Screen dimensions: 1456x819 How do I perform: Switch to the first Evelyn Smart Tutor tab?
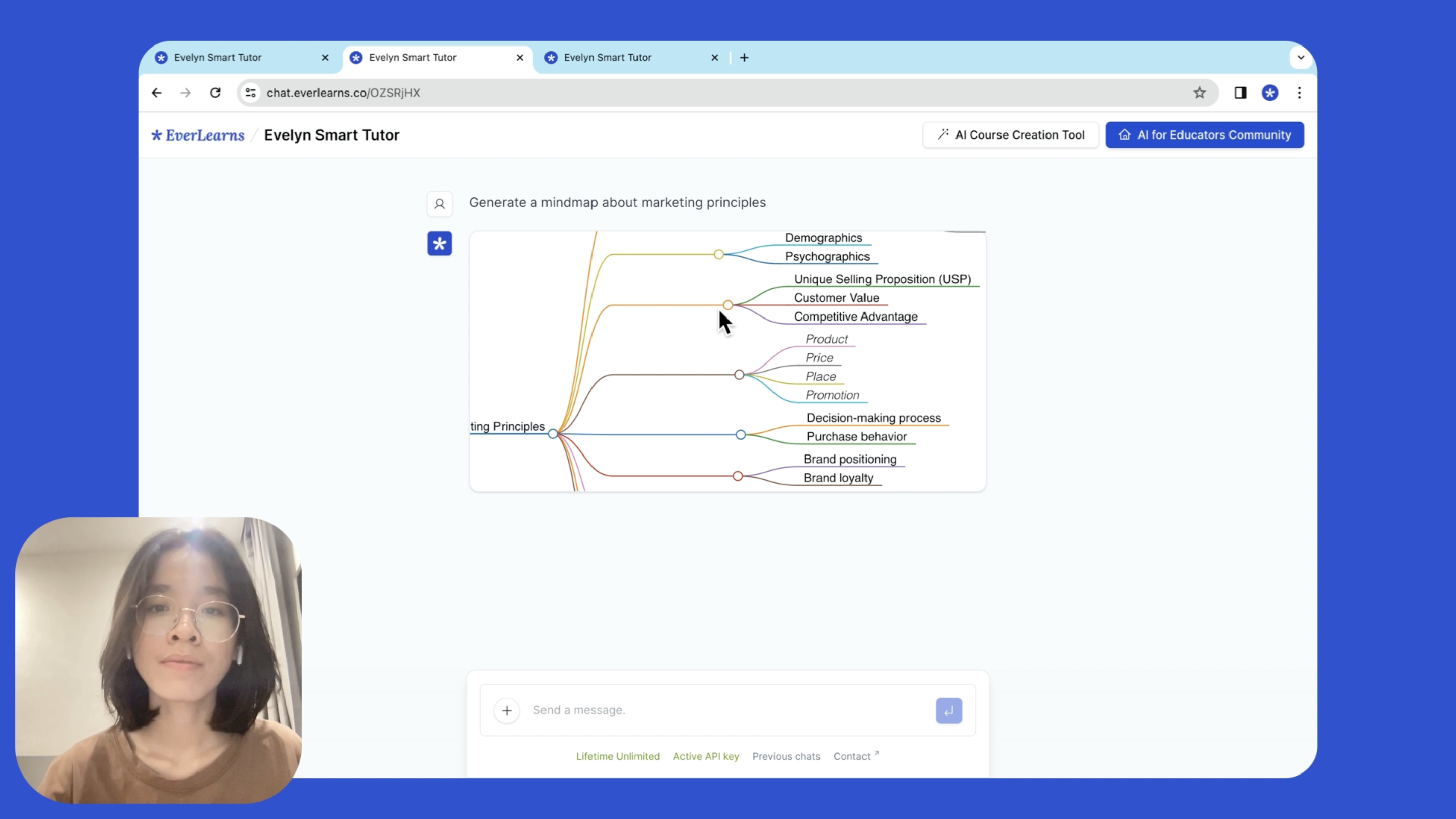click(x=217, y=58)
